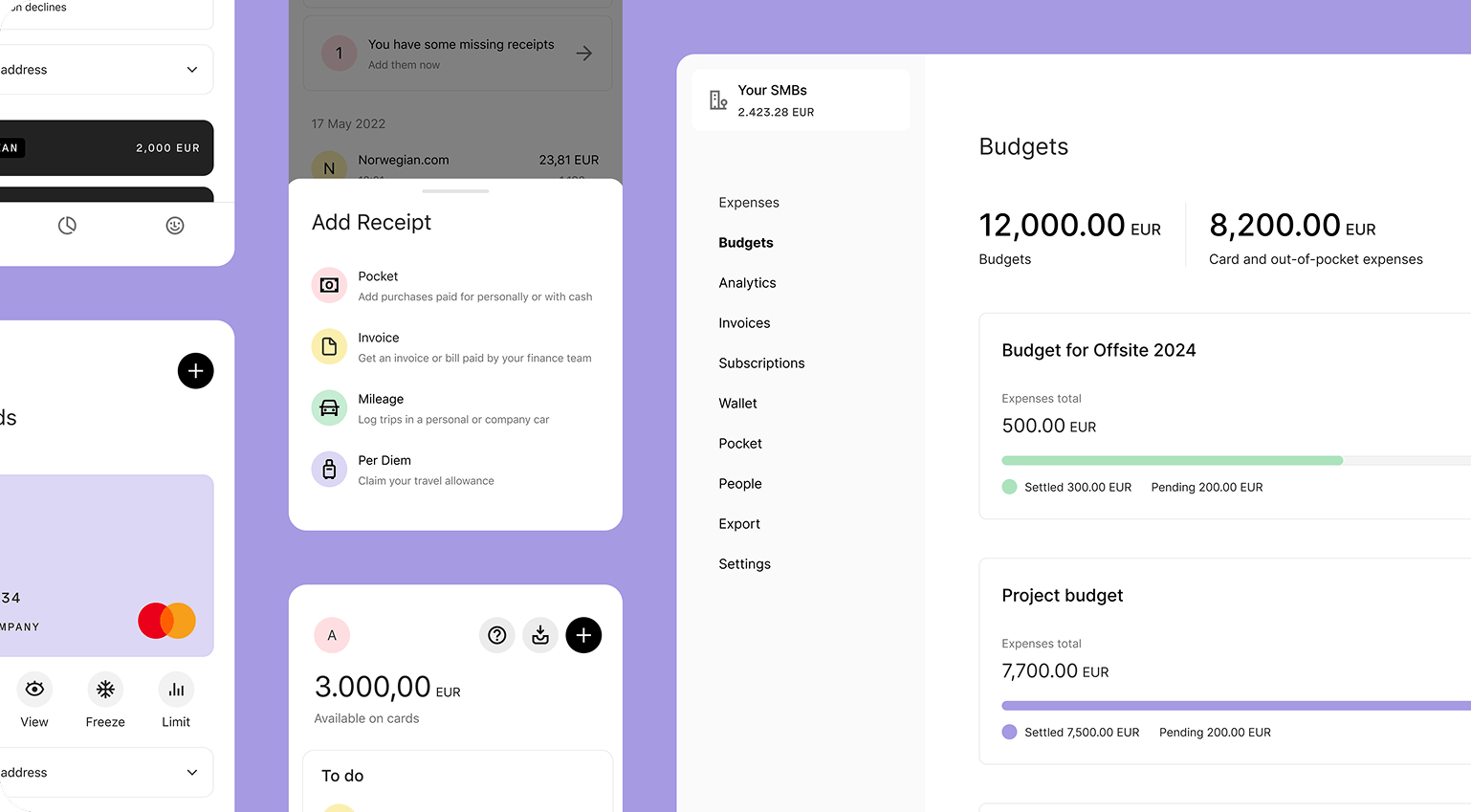Image resolution: width=1471 pixels, height=812 pixels.
Task: Click the Freeze snowflake icon
Action: pyautogui.click(x=105, y=689)
